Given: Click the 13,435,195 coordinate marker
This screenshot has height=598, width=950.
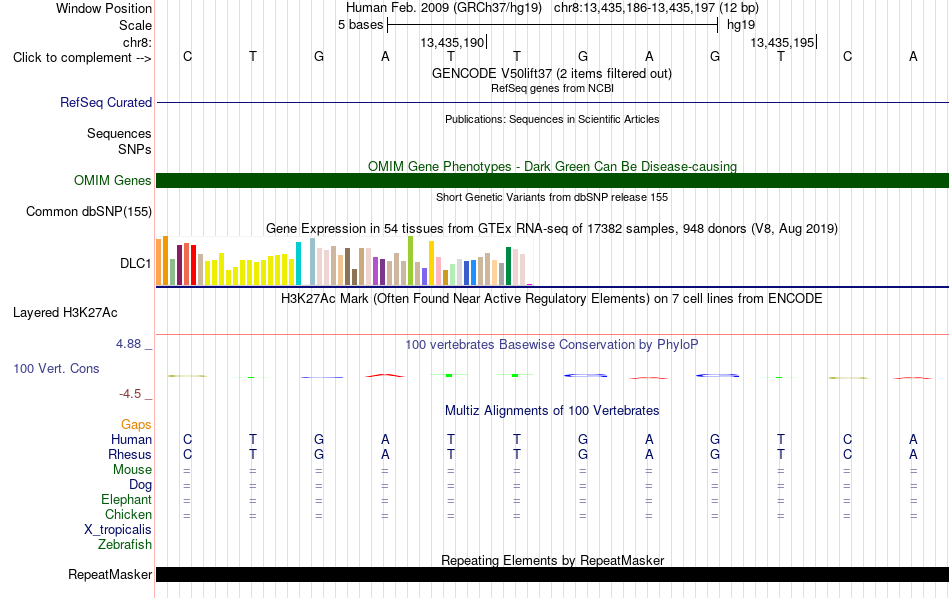Looking at the screenshot, I should coord(783,42).
